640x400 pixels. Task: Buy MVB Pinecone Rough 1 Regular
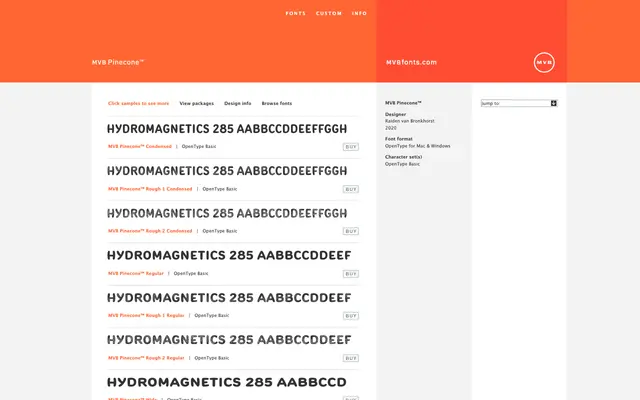(351, 316)
